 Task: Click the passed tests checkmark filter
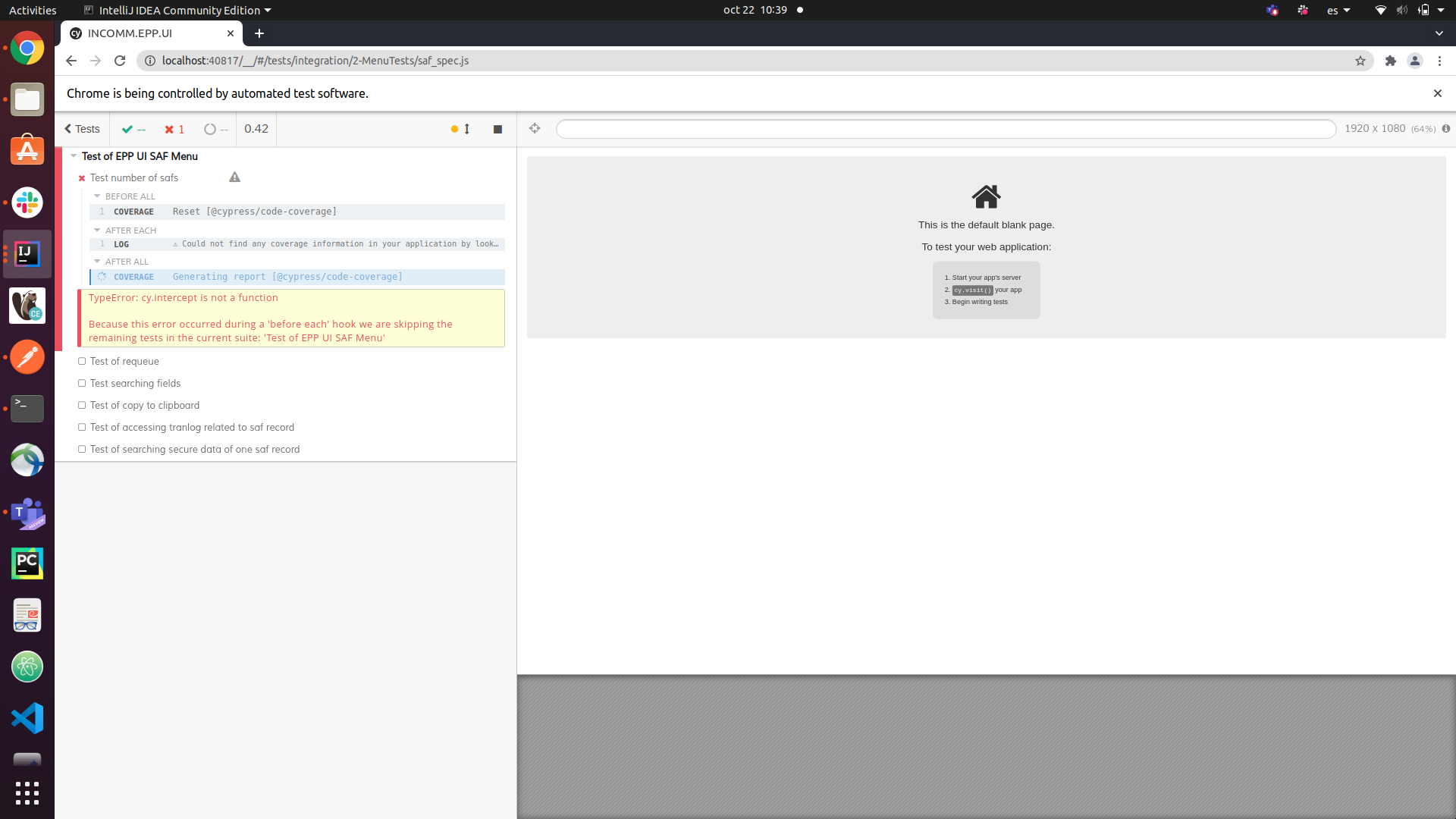129,129
